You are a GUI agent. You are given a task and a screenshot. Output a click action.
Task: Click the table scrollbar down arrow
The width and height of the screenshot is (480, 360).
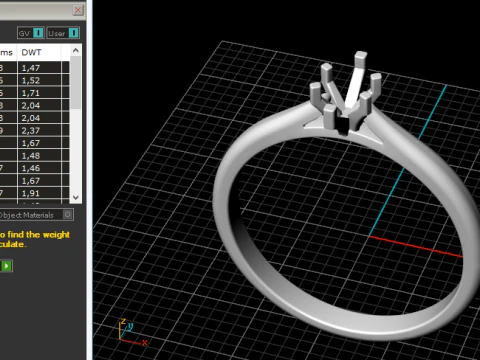tap(76, 197)
